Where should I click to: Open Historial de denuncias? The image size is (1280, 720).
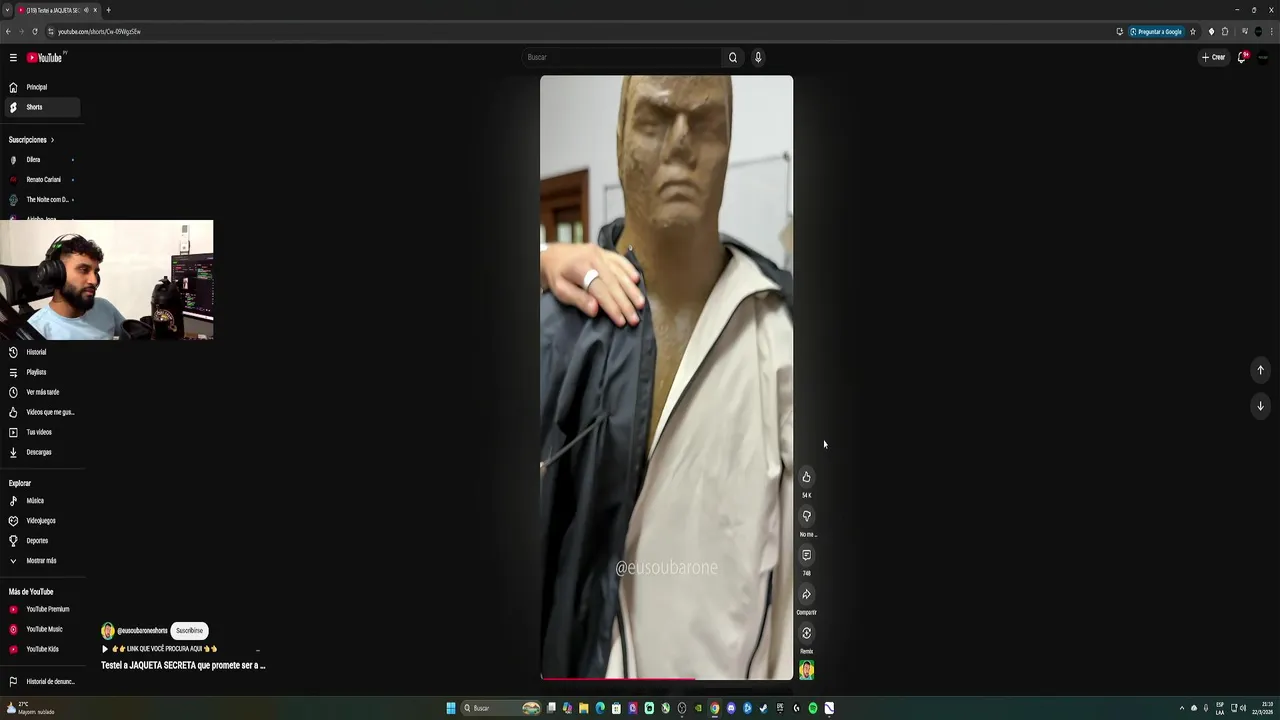(x=40, y=682)
